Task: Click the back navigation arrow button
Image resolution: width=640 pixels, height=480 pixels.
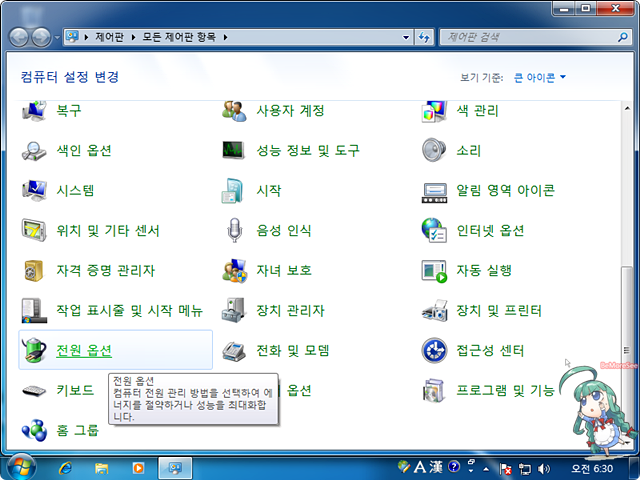Action: (x=19, y=37)
